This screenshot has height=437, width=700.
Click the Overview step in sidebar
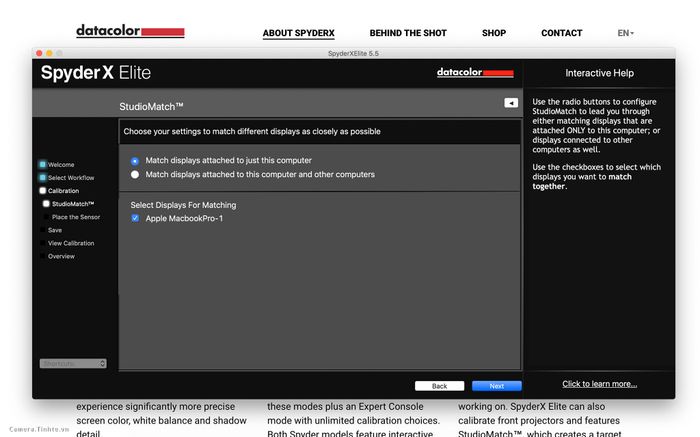[x=61, y=256]
